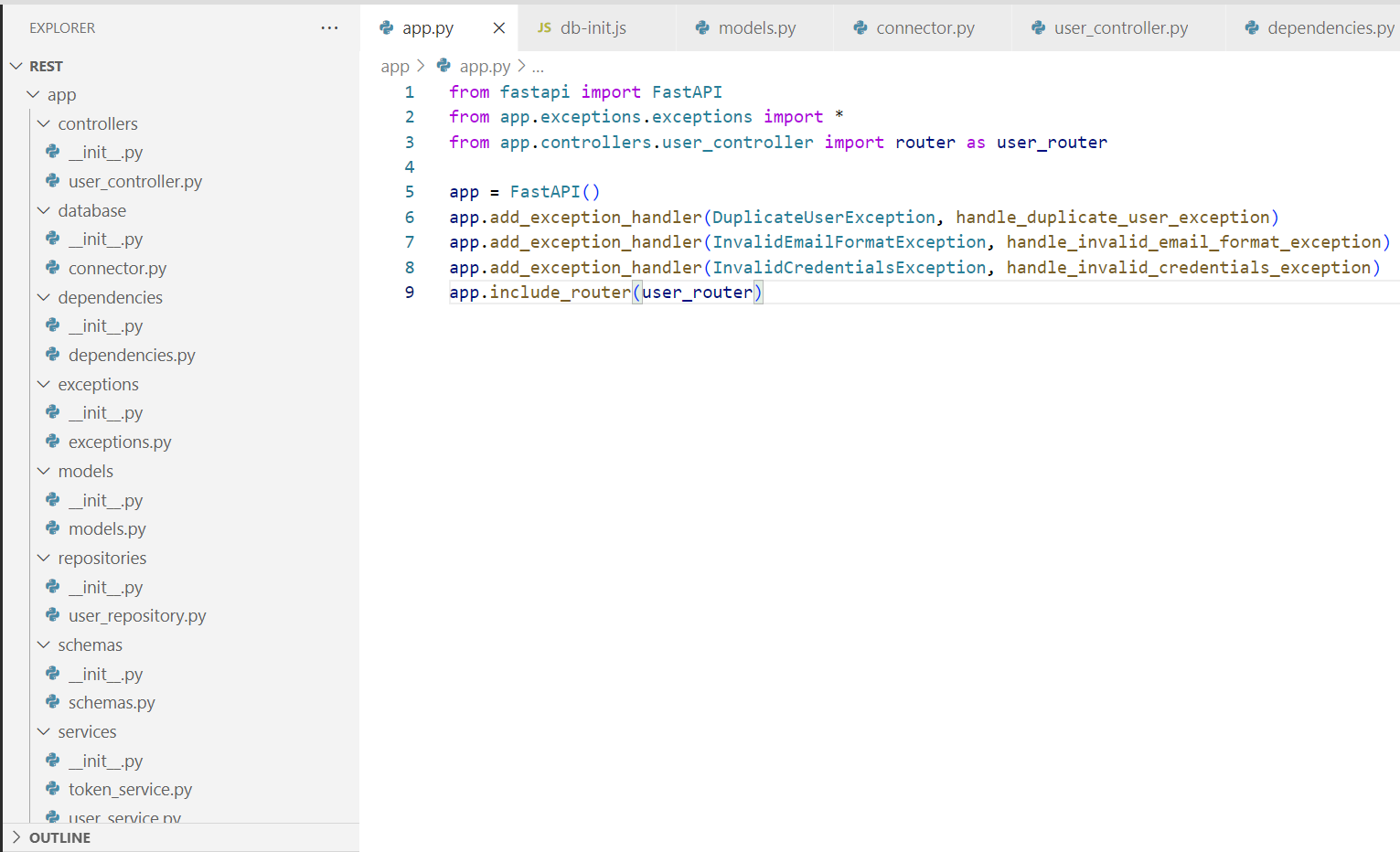
Task: Click the Python icon on connector.py tab
Action: click(x=860, y=28)
